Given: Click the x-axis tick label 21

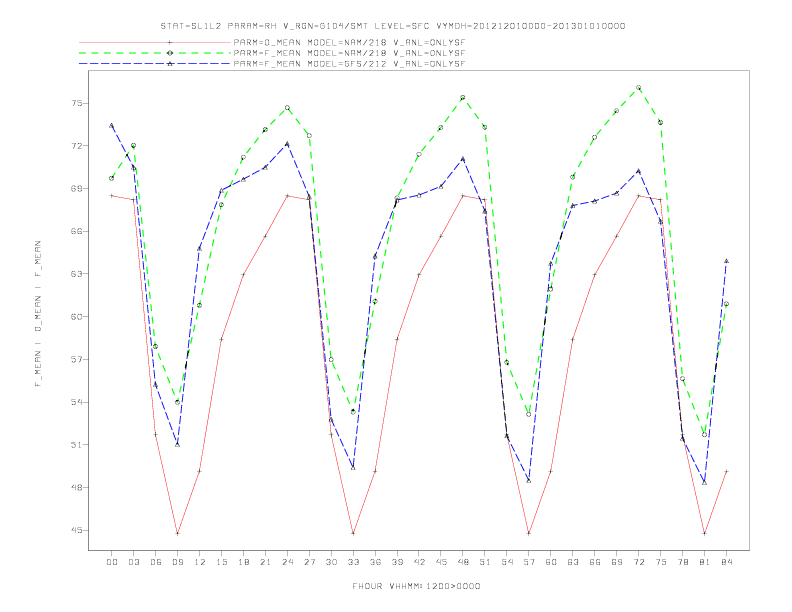Looking at the screenshot, I should pyautogui.click(x=265, y=562).
